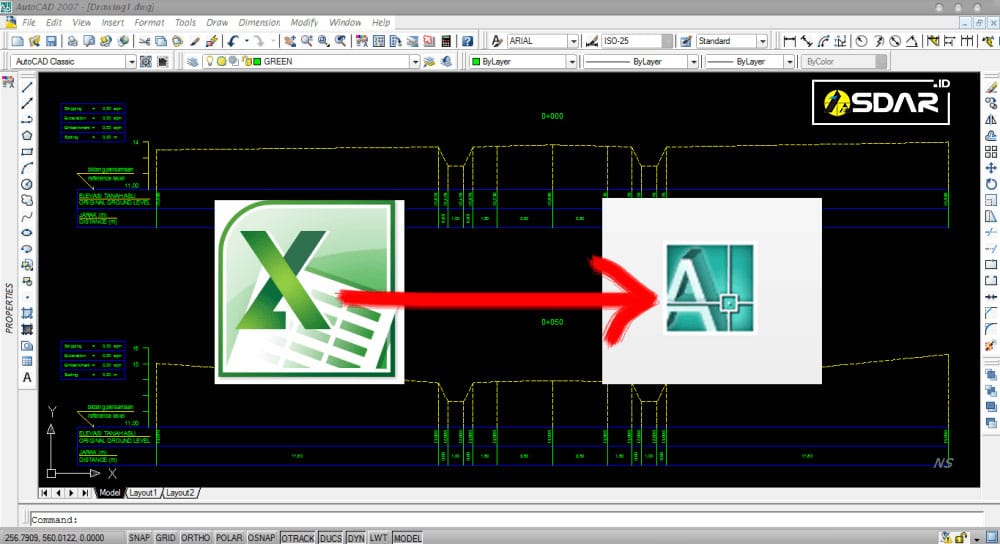Select the Table tool
Image resolution: width=1000 pixels, height=544 pixels.
[x=27, y=362]
